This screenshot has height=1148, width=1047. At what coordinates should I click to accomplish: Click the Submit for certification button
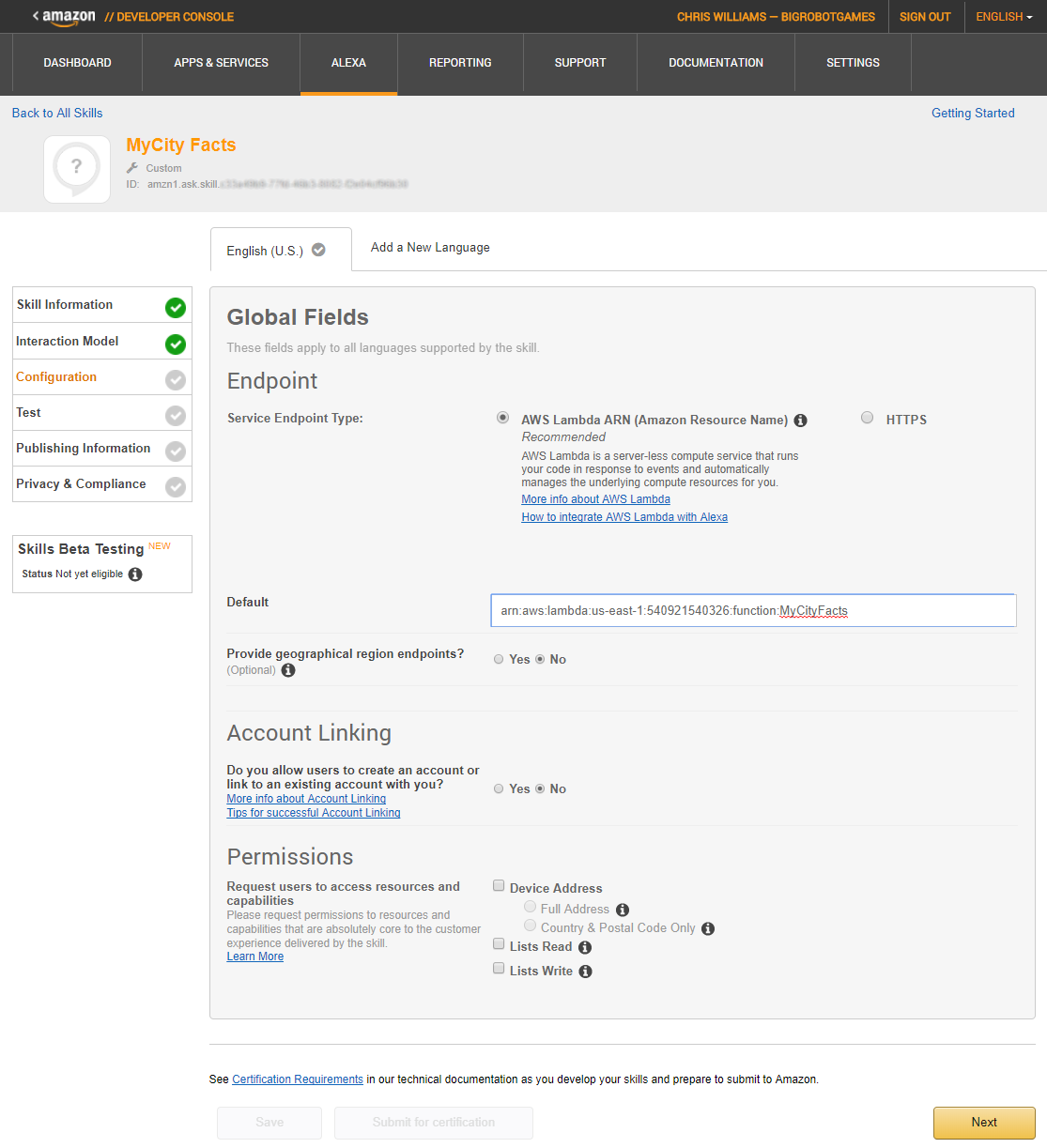(434, 1123)
